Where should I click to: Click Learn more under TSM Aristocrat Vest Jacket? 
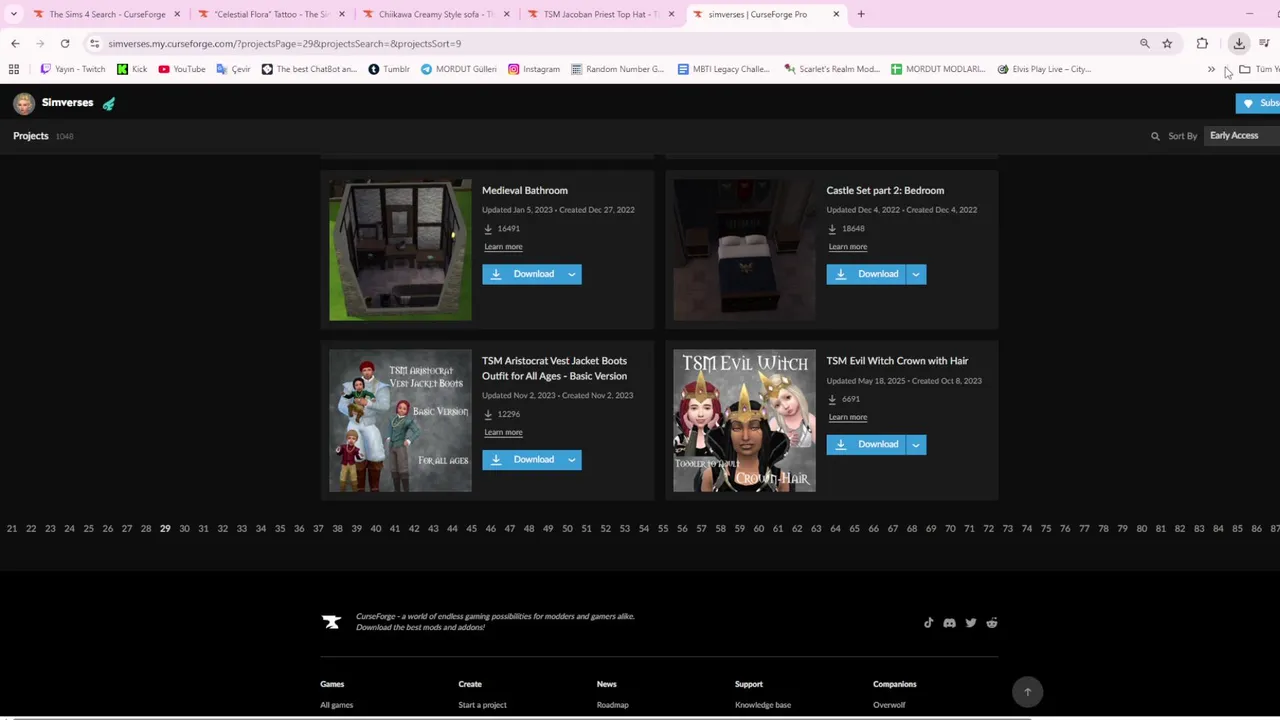503,432
